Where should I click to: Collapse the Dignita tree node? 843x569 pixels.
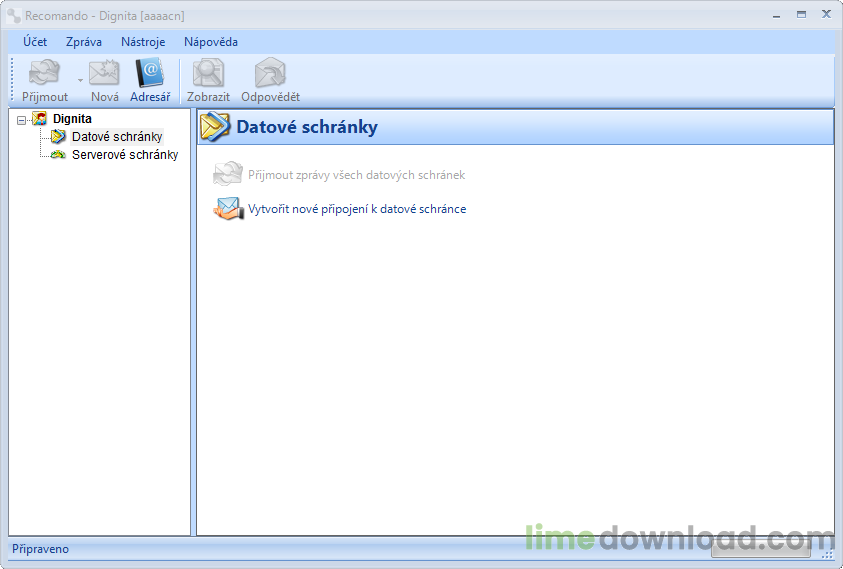[22, 120]
